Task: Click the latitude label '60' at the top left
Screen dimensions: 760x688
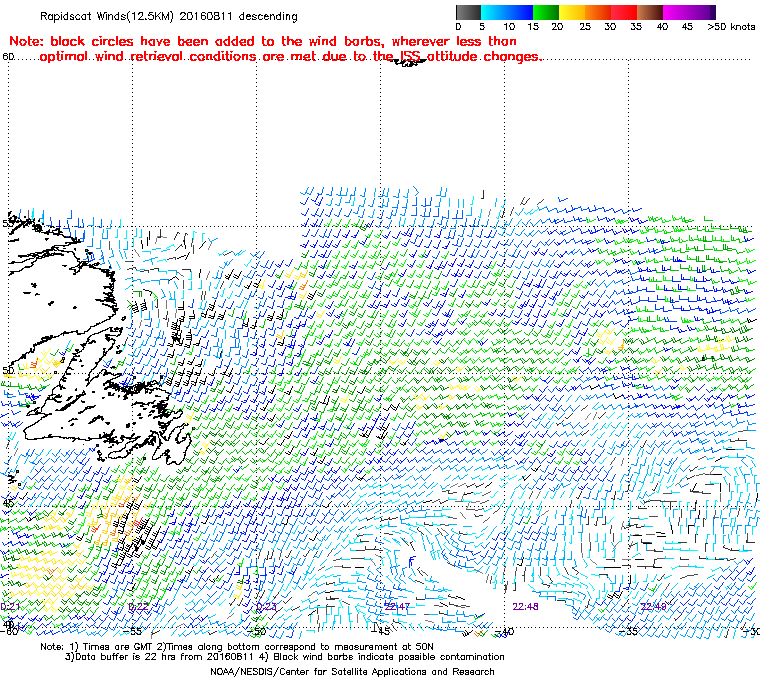Action: click(8, 57)
